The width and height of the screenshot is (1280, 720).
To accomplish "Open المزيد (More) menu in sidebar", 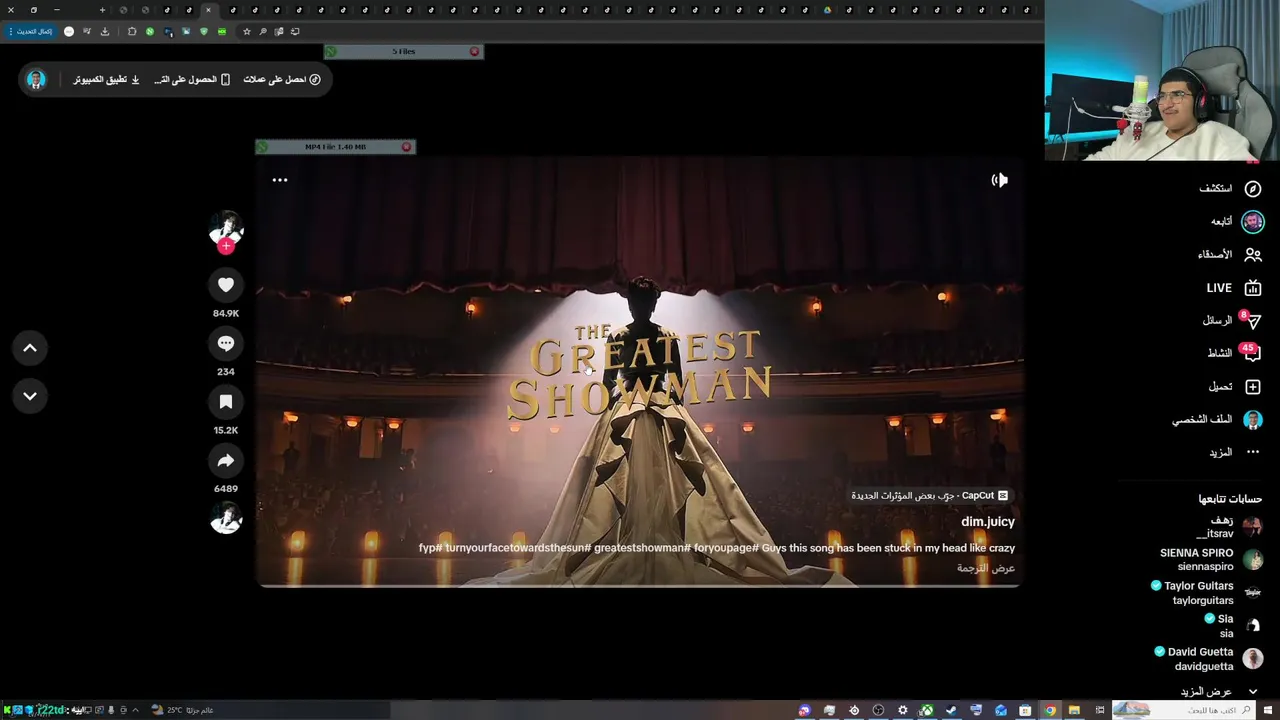I will pos(1234,452).
